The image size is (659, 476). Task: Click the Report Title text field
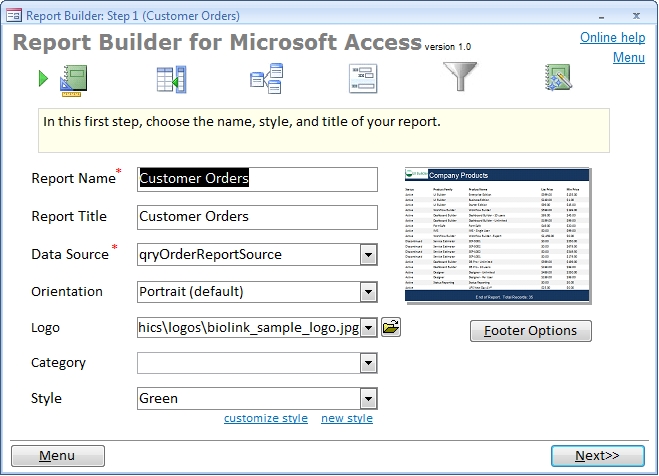tap(257, 217)
